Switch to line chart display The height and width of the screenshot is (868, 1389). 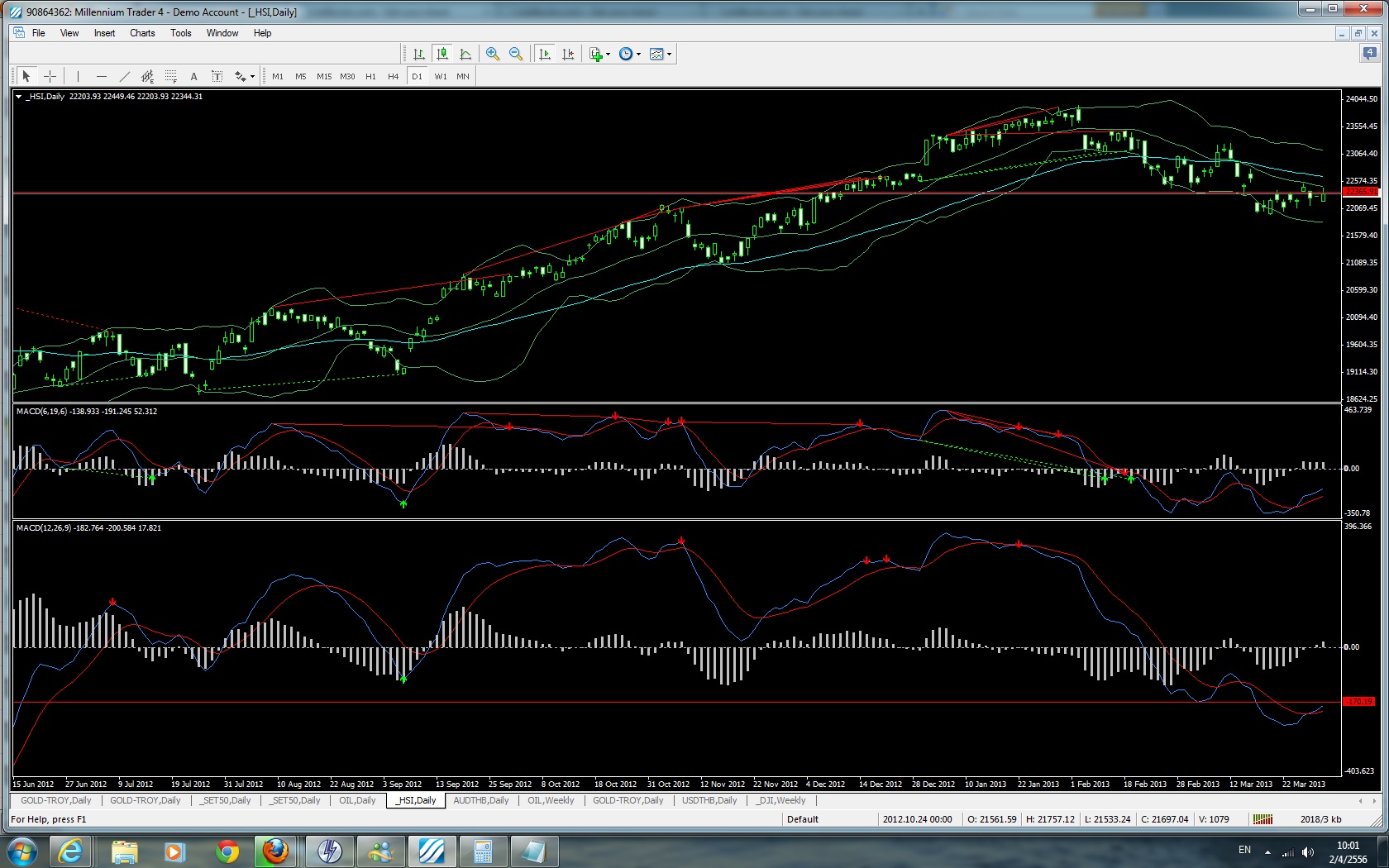tap(465, 54)
